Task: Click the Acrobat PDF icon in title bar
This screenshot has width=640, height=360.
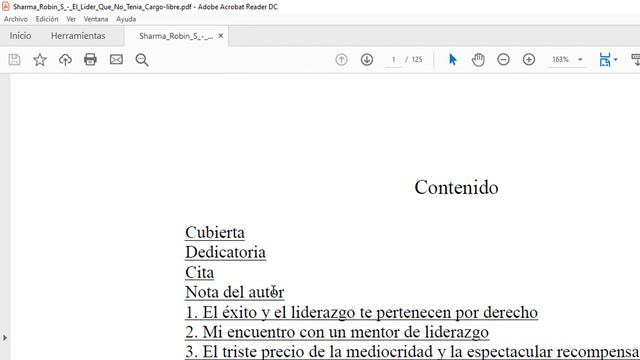Action: pyautogui.click(x=6, y=6)
